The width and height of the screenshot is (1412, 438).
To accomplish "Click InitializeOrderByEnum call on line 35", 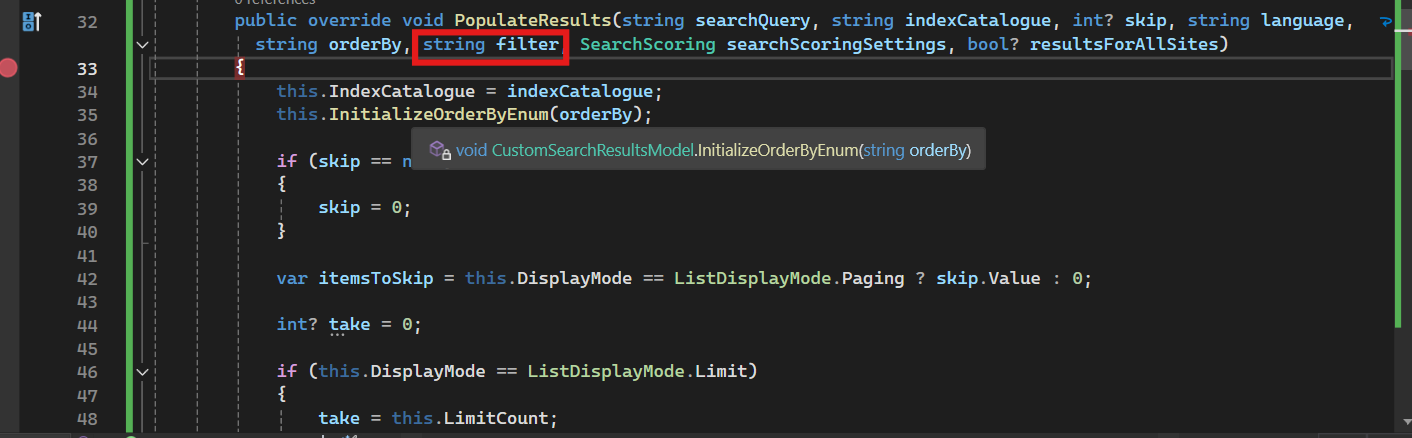I will [439, 115].
